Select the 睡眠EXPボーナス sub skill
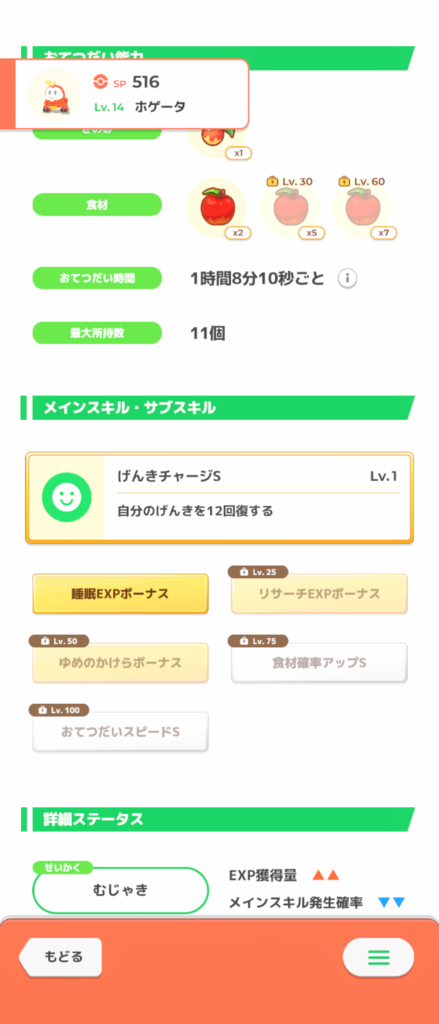439x1024 pixels. (x=120, y=594)
